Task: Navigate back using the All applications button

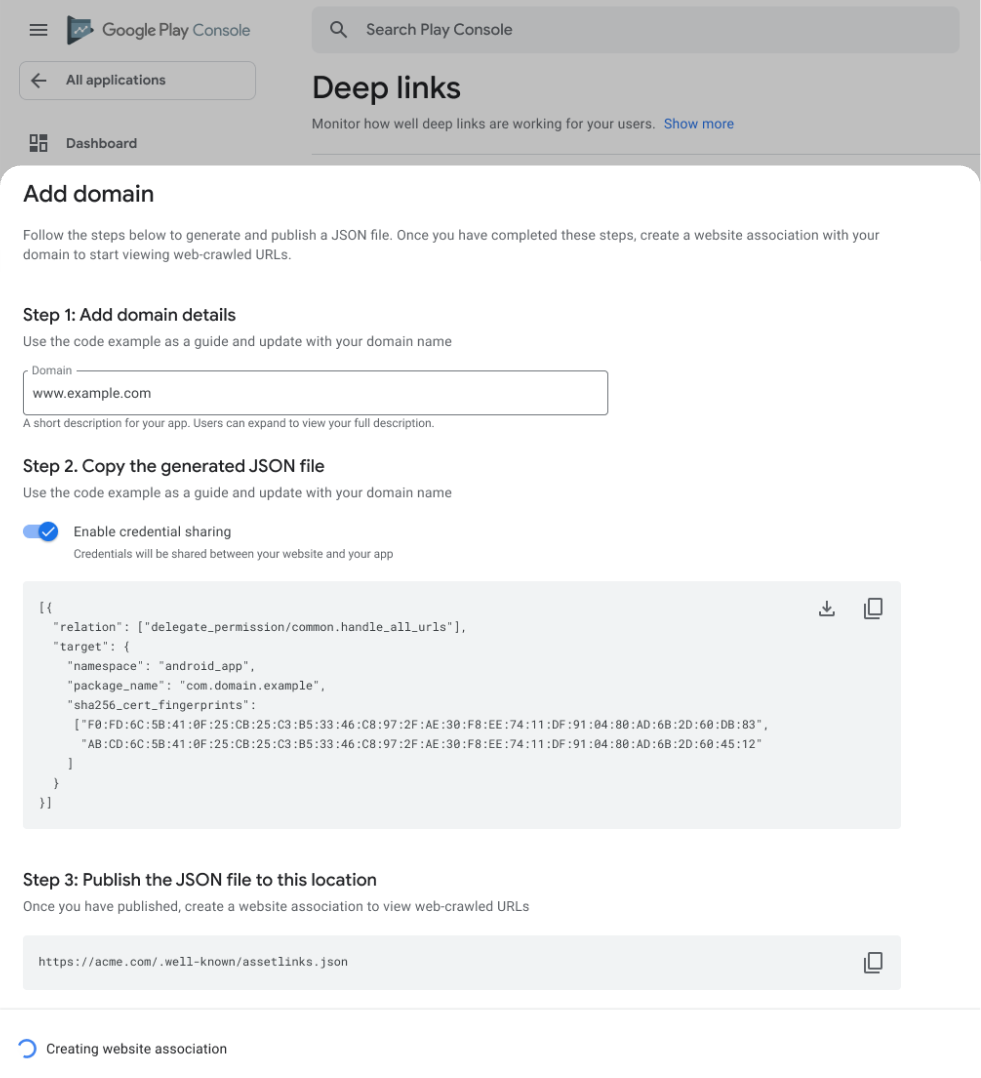Action: point(113,80)
